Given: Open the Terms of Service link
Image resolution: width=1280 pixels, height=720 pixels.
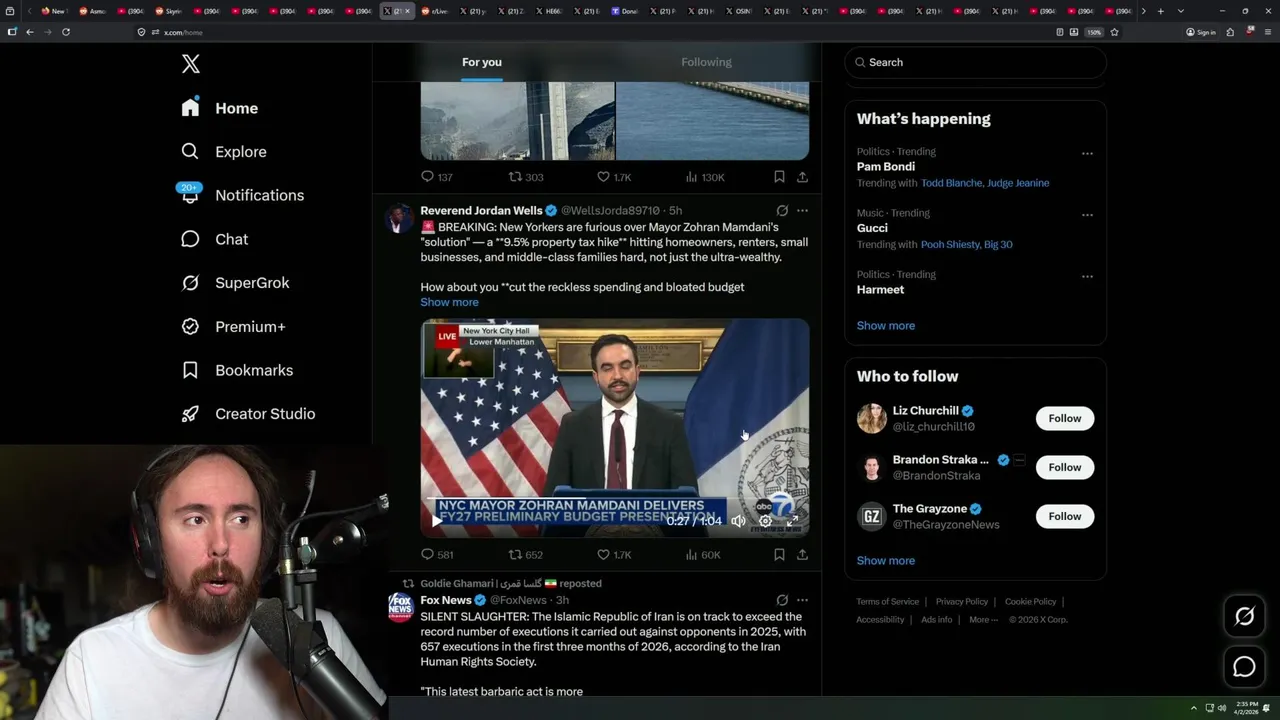Looking at the screenshot, I should [887, 602].
